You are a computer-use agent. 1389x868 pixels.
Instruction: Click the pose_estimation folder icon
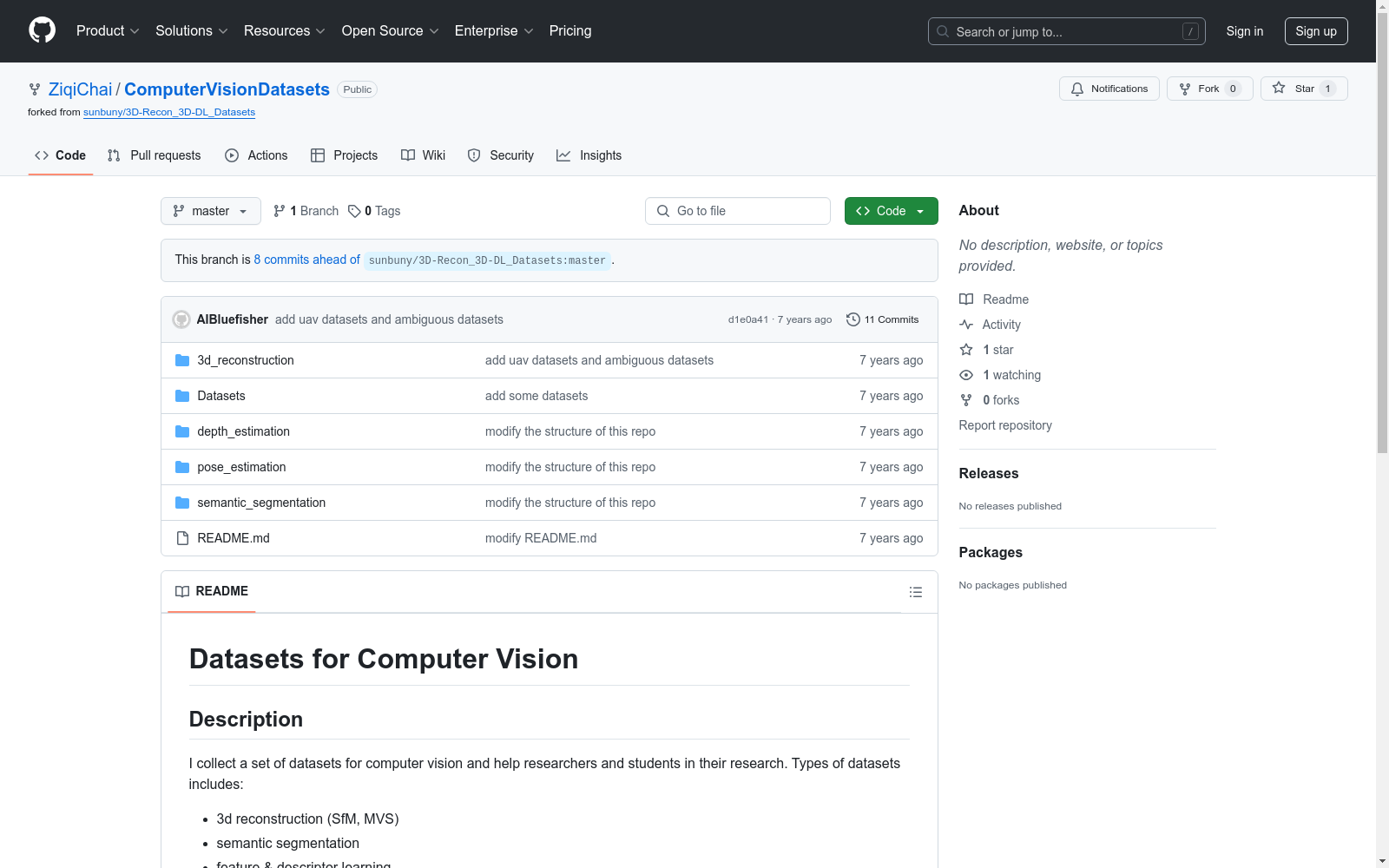pos(182,467)
